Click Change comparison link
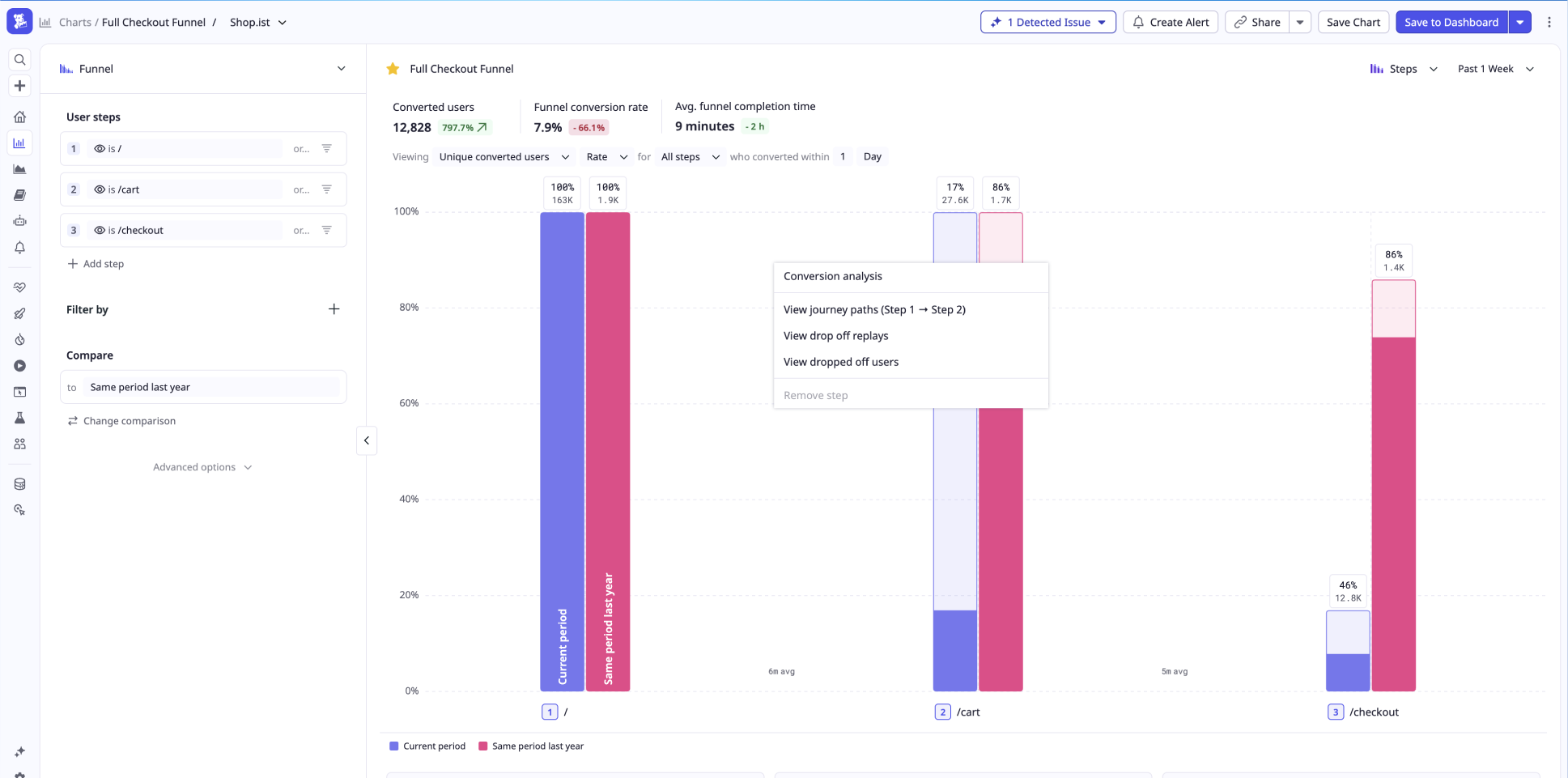 pos(121,421)
